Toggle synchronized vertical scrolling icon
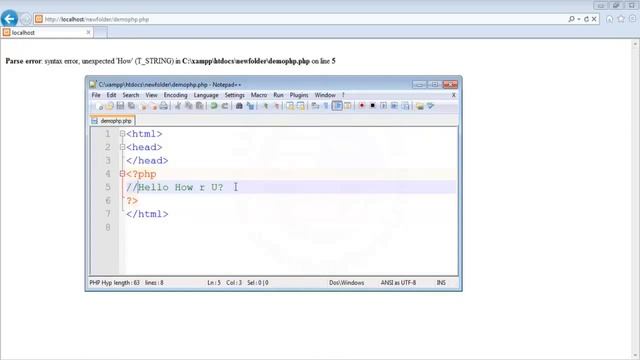 pos(290,106)
